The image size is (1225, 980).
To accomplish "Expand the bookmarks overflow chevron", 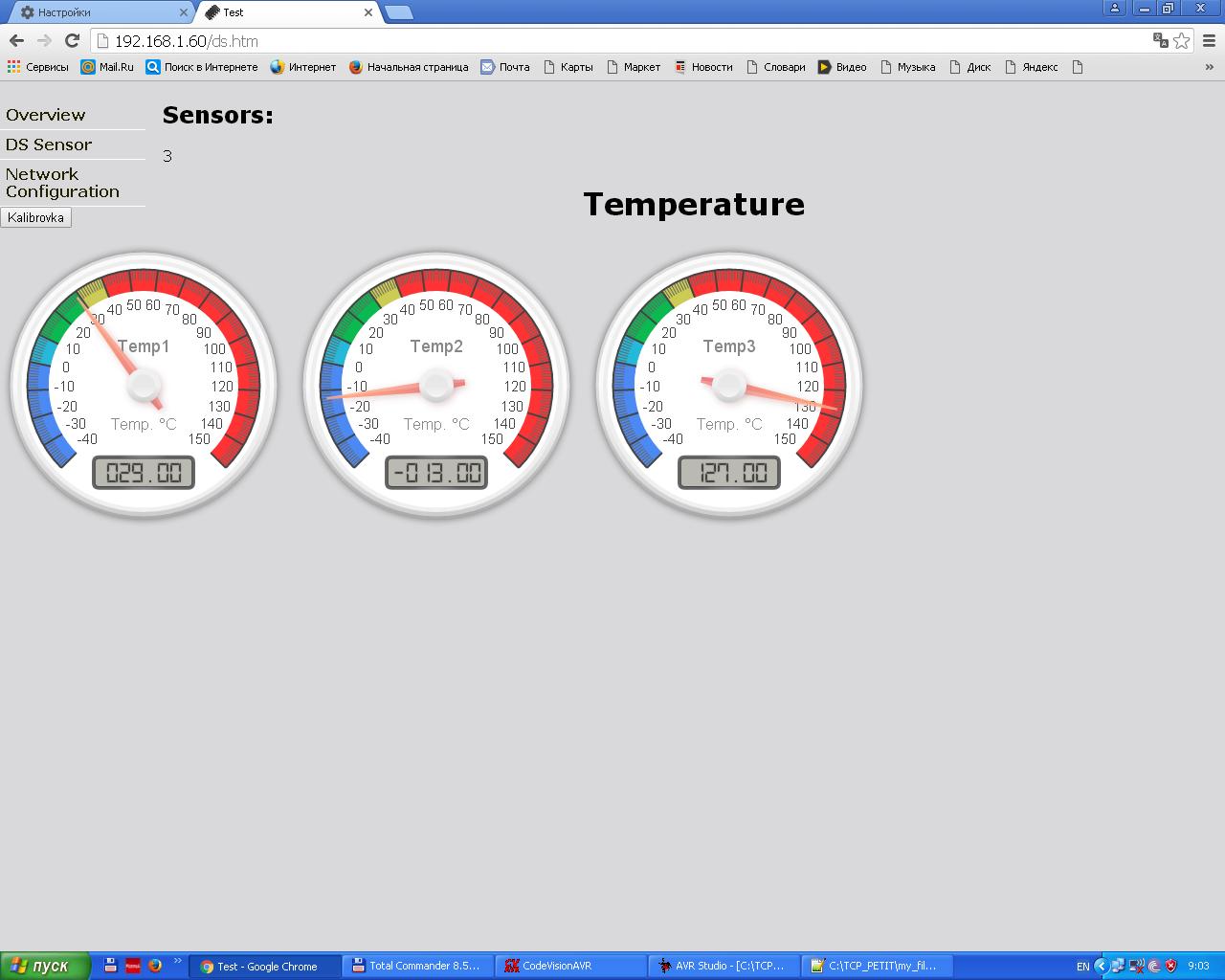I will (x=1209, y=67).
